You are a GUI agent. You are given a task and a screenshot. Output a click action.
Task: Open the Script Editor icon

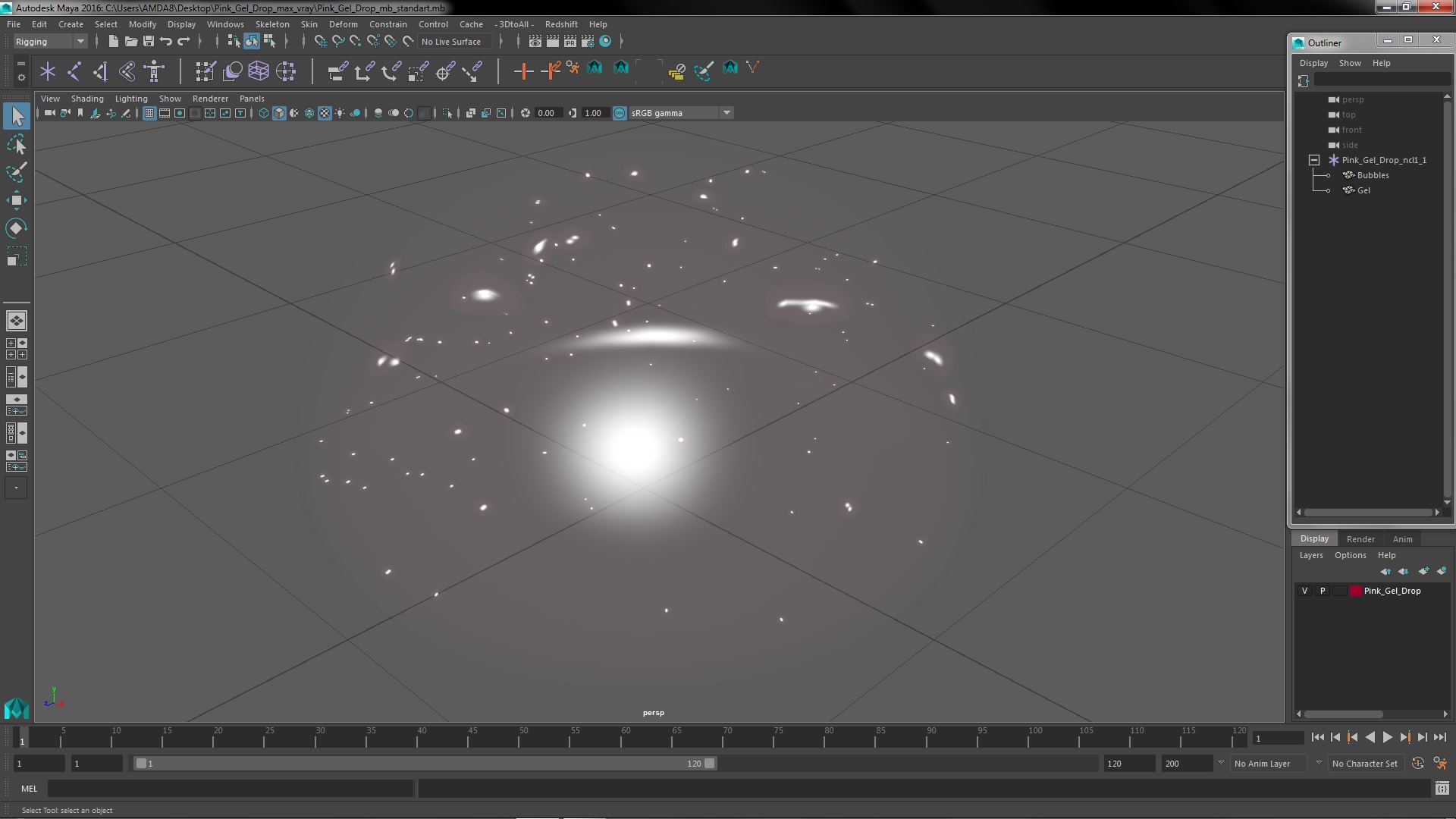click(1442, 789)
